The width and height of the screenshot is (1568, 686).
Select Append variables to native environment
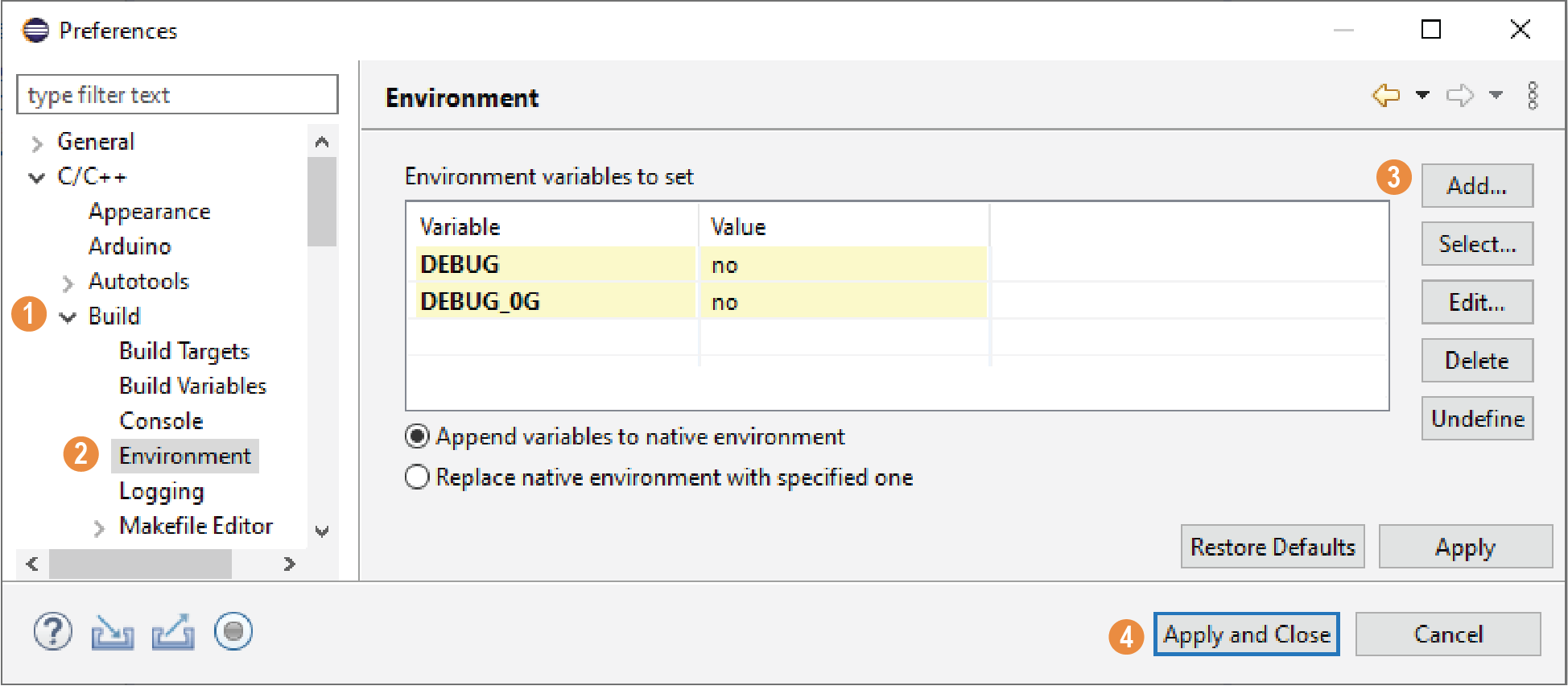[x=417, y=436]
